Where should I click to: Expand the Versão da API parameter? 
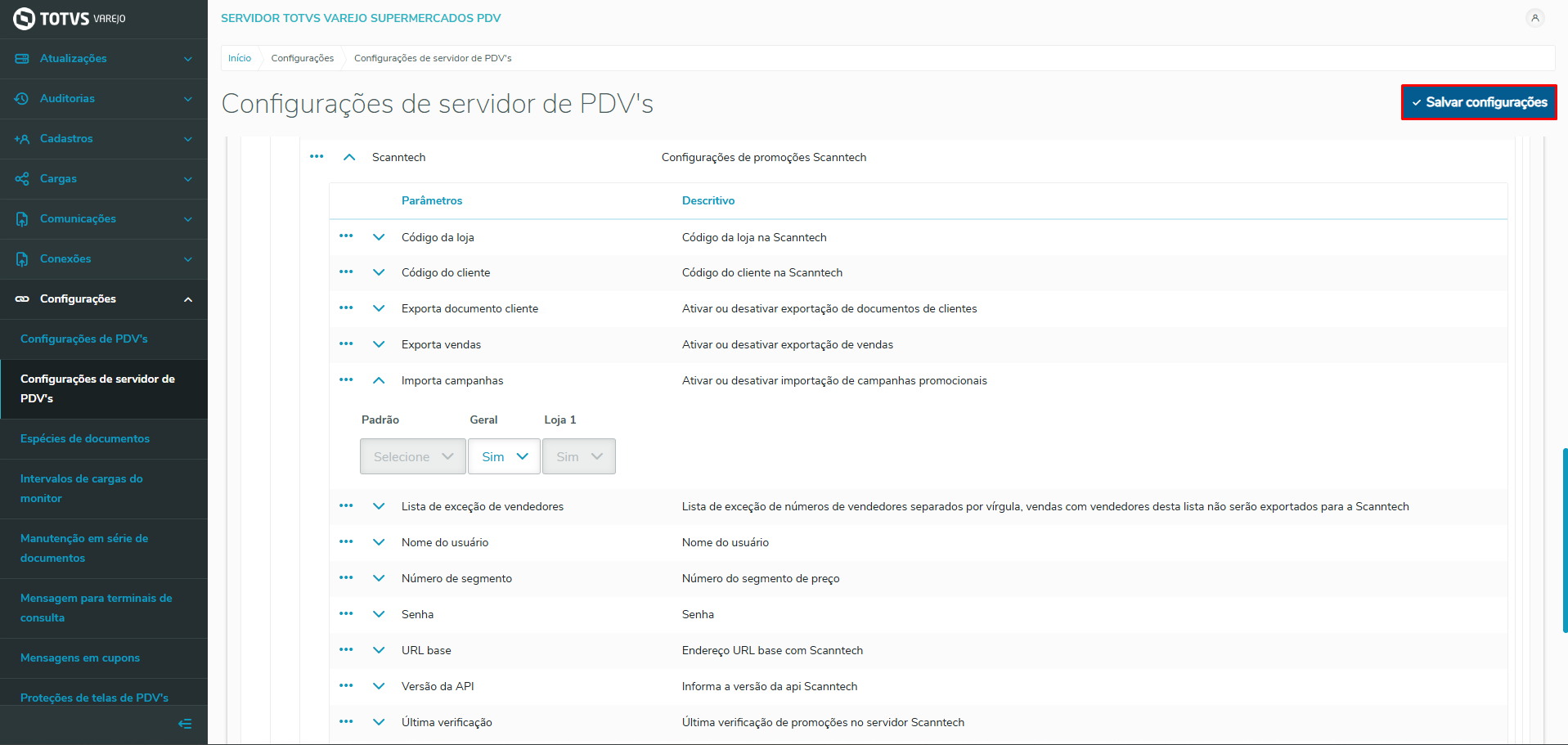(x=379, y=686)
